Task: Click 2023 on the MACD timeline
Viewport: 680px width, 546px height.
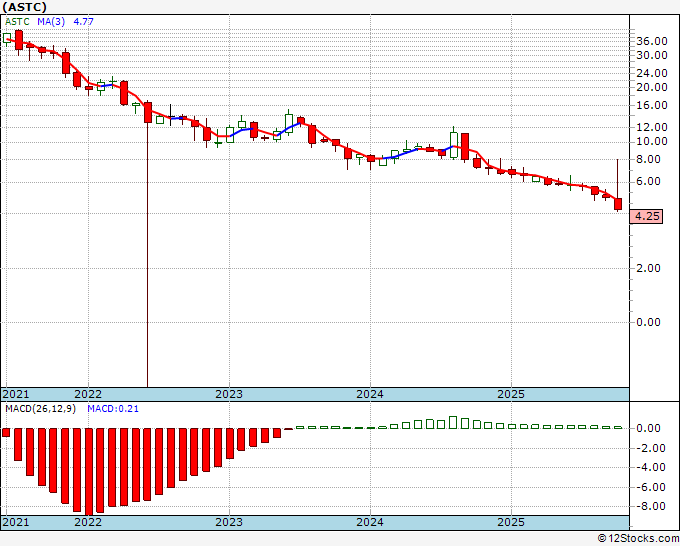Action: point(229,522)
